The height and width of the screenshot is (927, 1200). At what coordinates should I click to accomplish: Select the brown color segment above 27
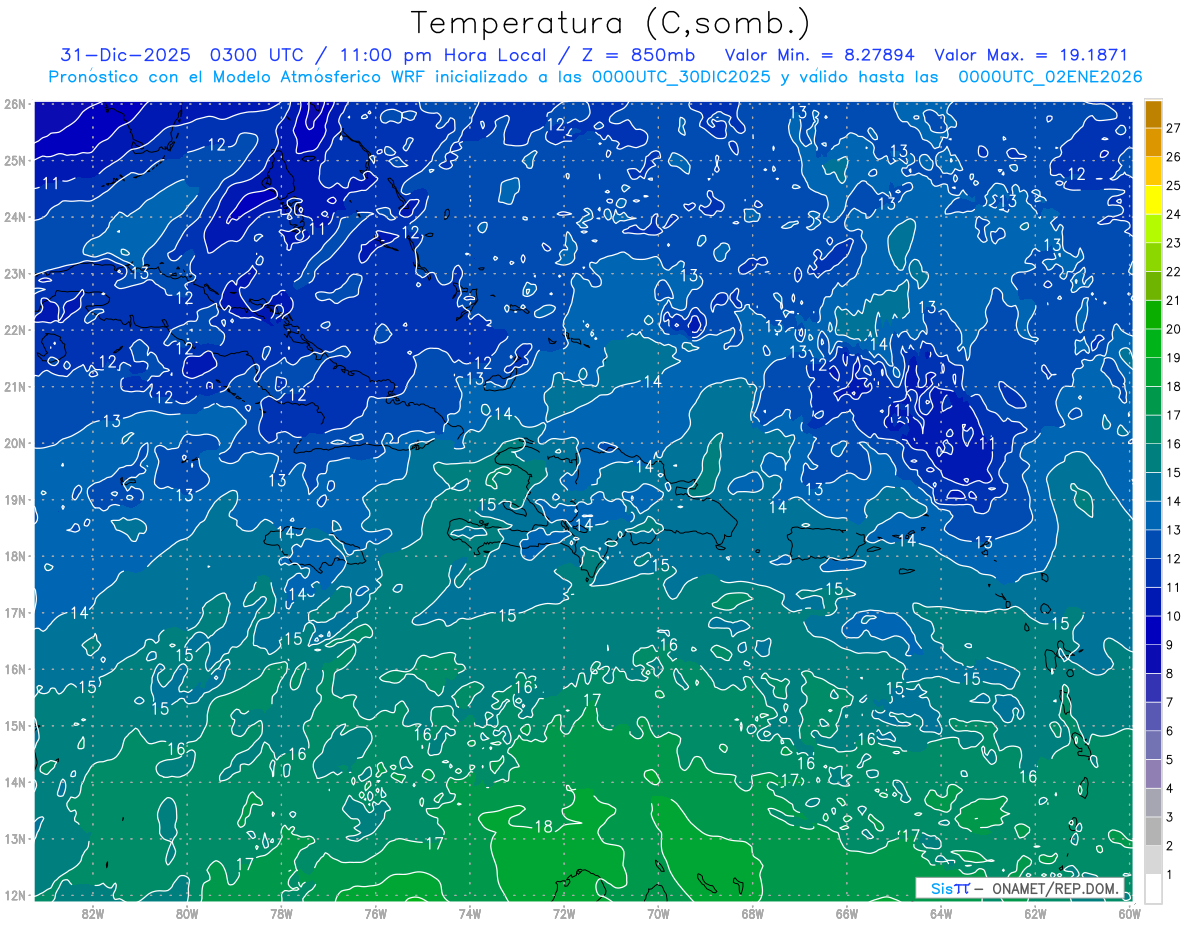pyautogui.click(x=1154, y=113)
